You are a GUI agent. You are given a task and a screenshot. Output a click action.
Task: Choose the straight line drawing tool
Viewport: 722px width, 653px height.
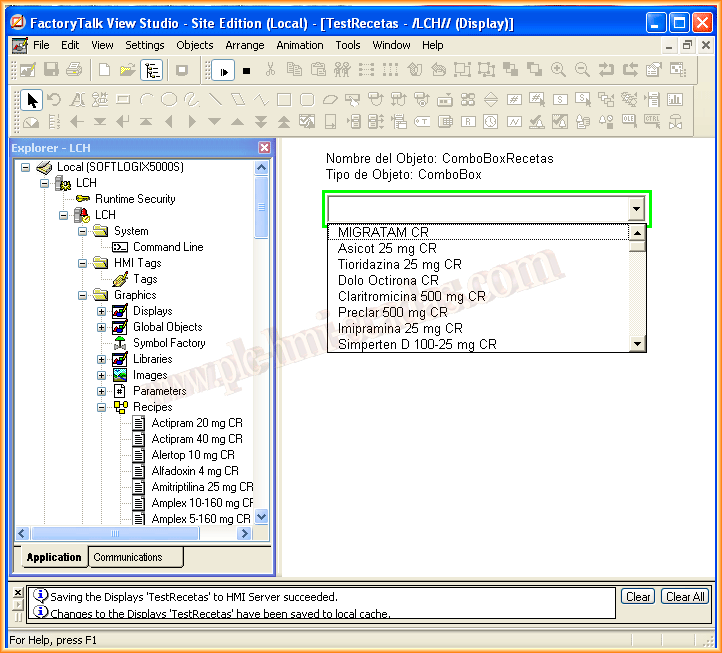click(215, 99)
